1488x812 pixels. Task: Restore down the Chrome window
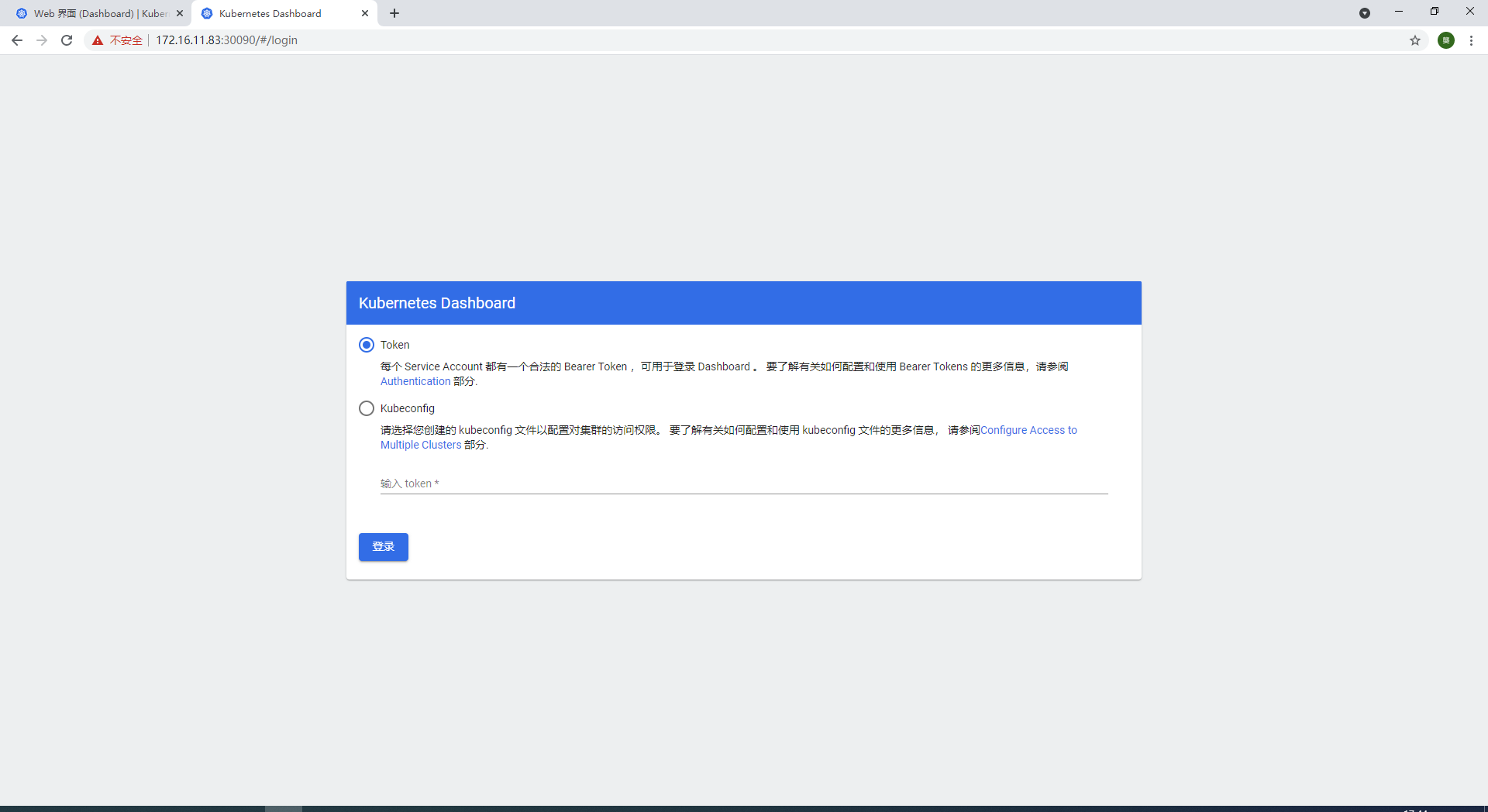coord(1435,12)
